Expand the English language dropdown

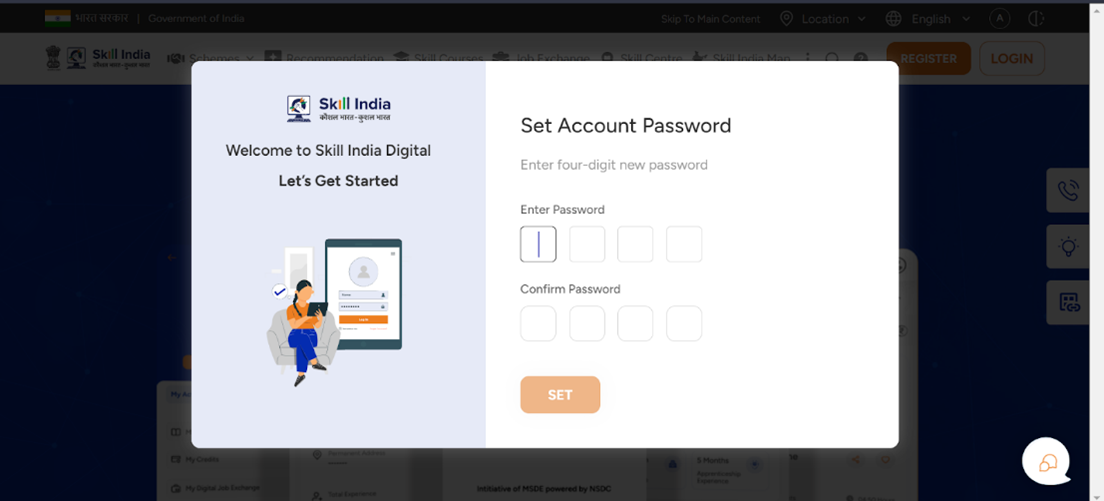(928, 19)
